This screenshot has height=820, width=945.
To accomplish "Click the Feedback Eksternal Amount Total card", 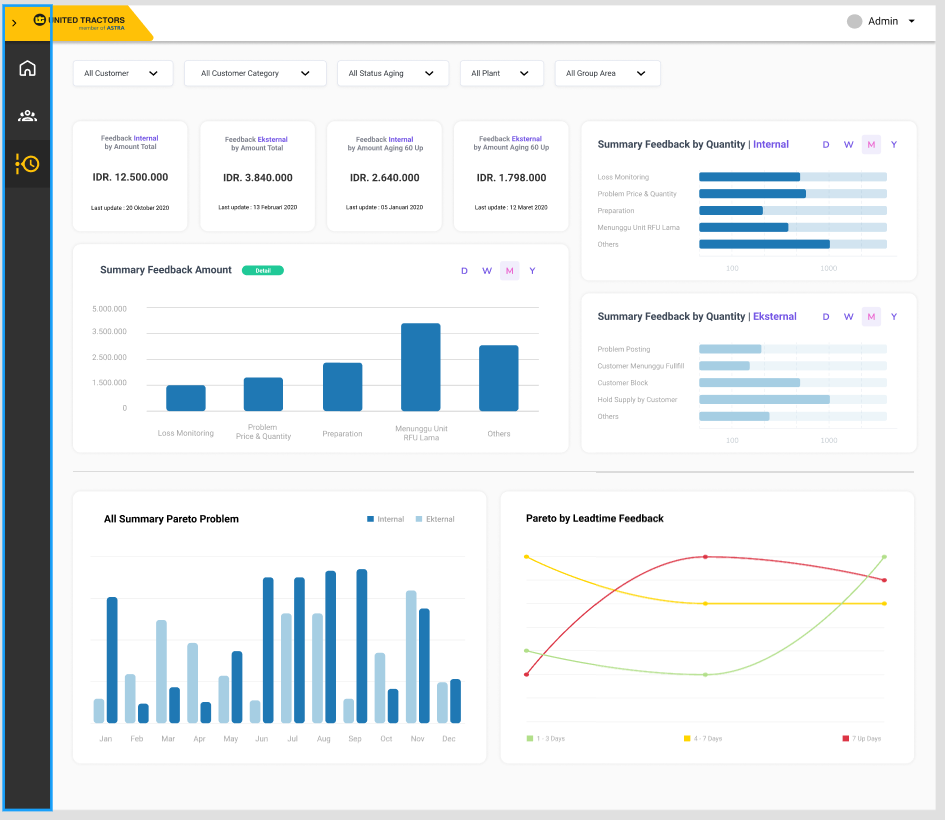I will 257,176.
